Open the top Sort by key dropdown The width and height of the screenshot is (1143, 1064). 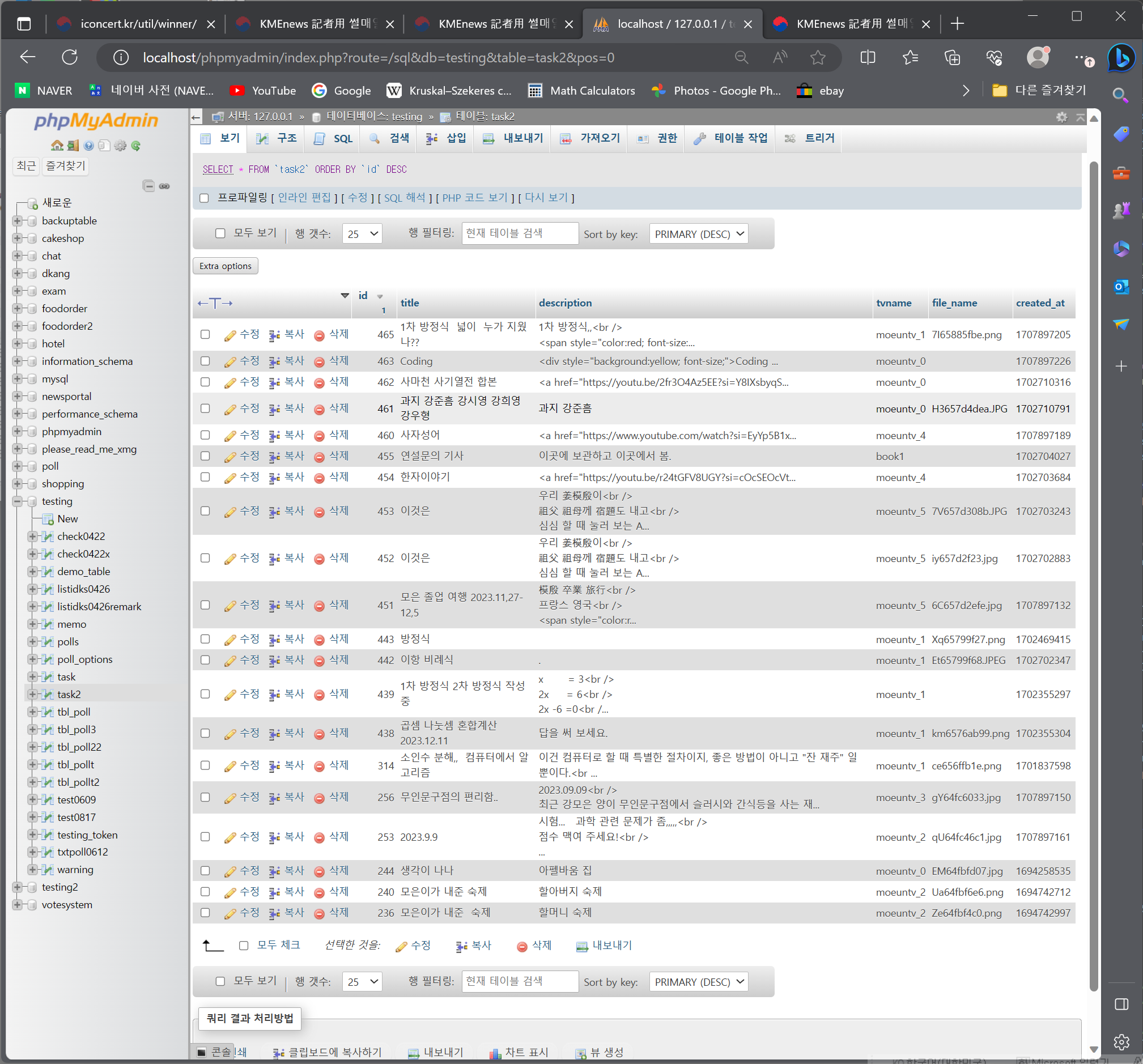point(698,234)
